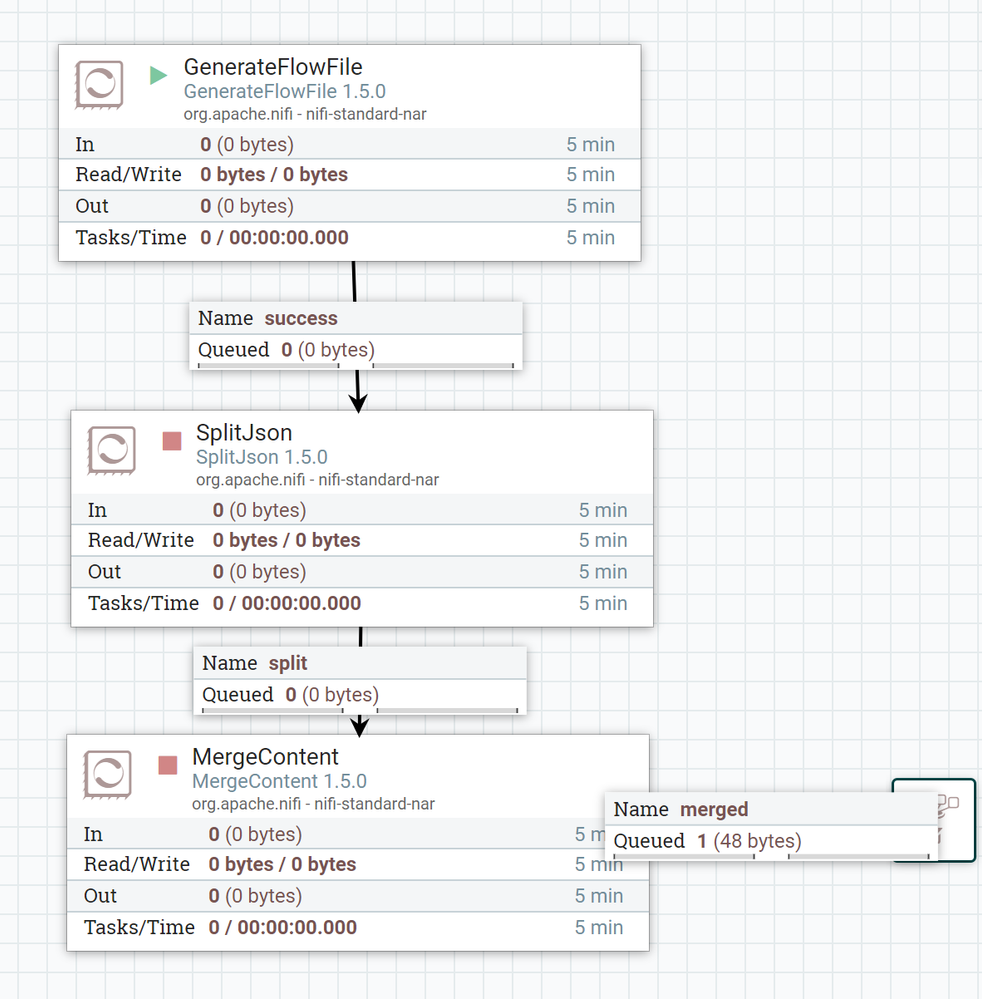Viewport: 982px width, 999px height.
Task: Select the 'split' connection name label
Action: pos(287,663)
